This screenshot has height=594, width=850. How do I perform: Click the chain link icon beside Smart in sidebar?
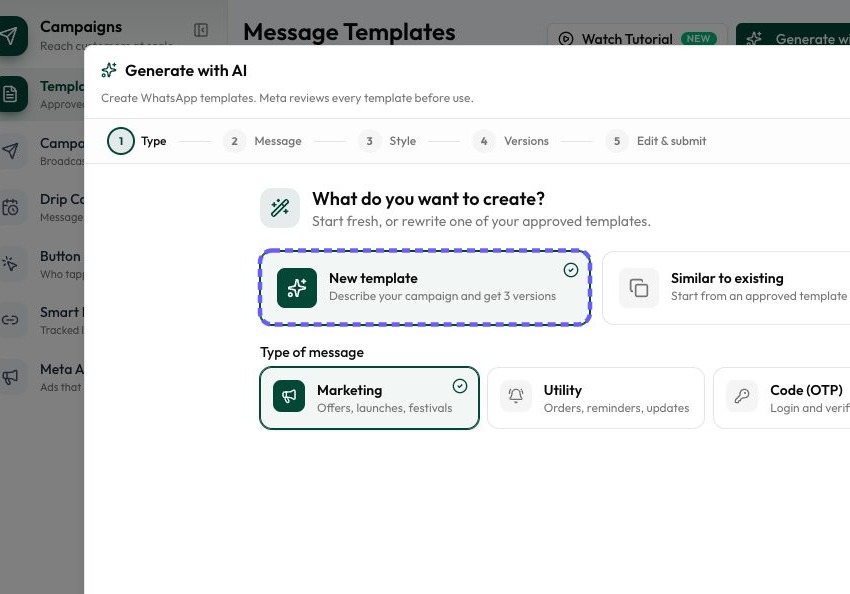(x=10, y=320)
